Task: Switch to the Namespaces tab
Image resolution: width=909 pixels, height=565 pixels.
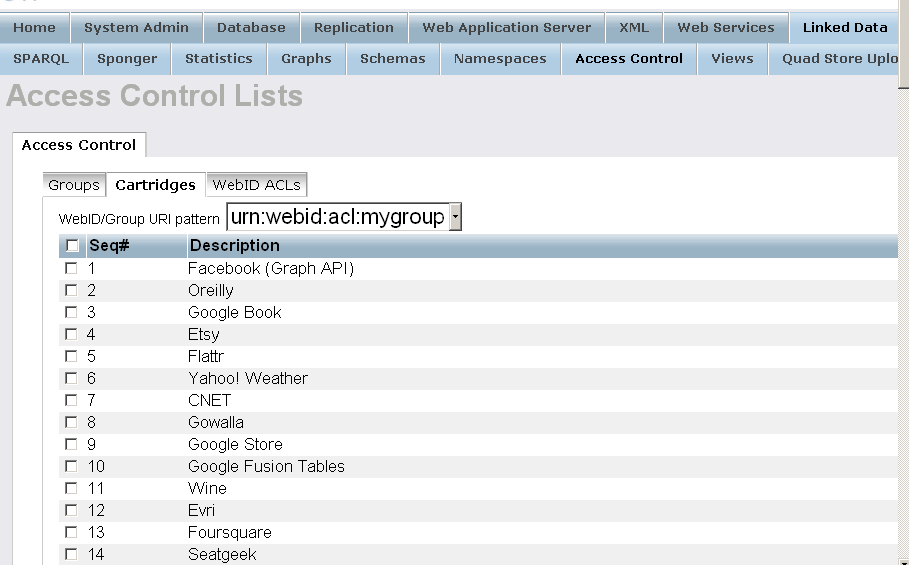Action: point(500,59)
